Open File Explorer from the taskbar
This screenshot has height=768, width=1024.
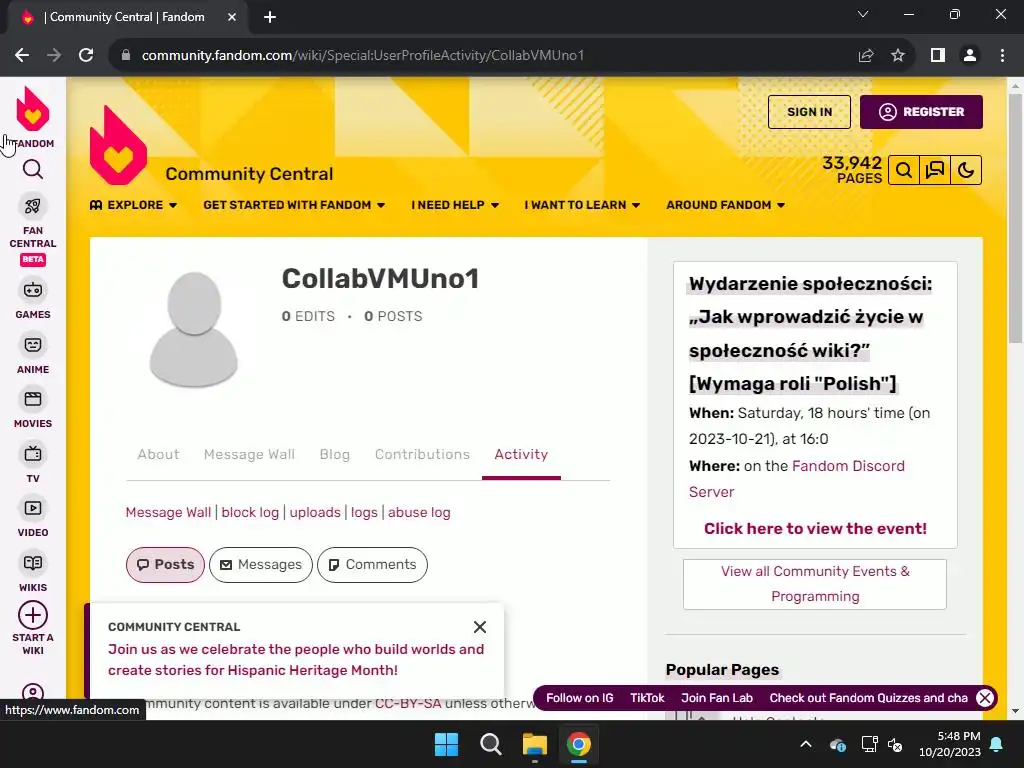click(534, 744)
